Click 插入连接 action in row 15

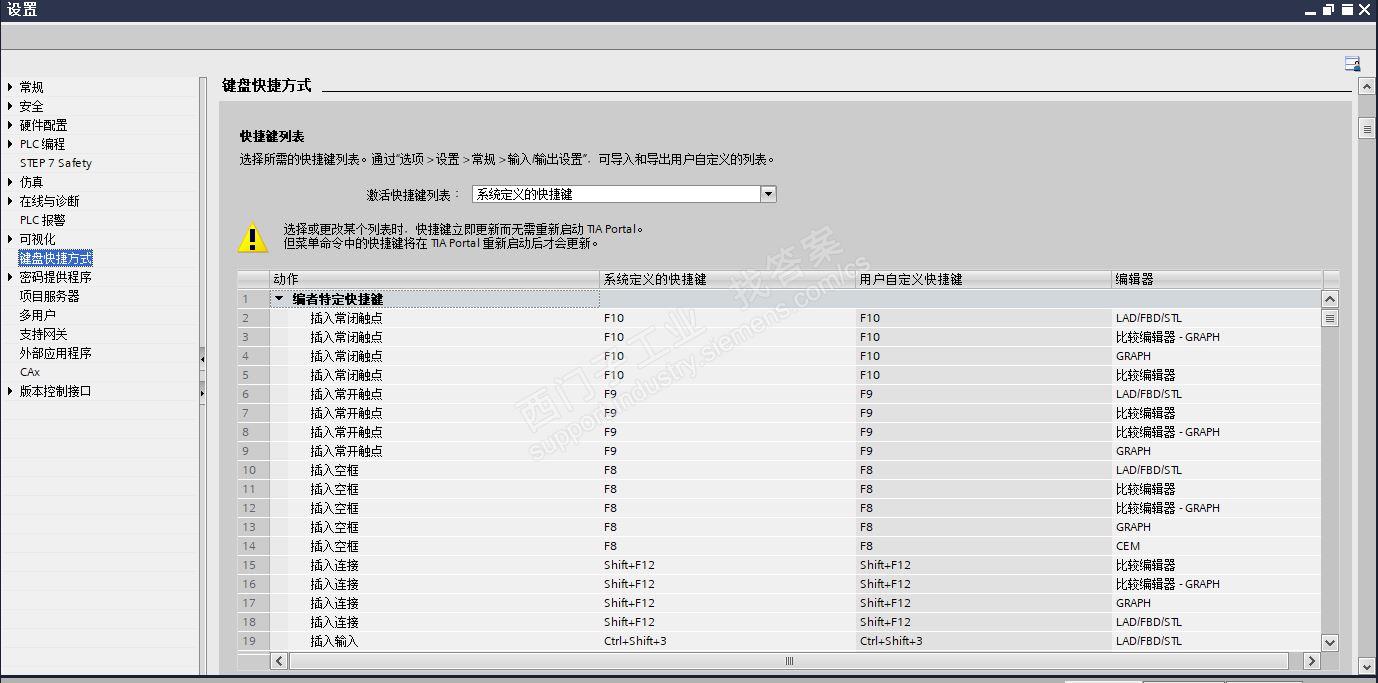(334, 565)
